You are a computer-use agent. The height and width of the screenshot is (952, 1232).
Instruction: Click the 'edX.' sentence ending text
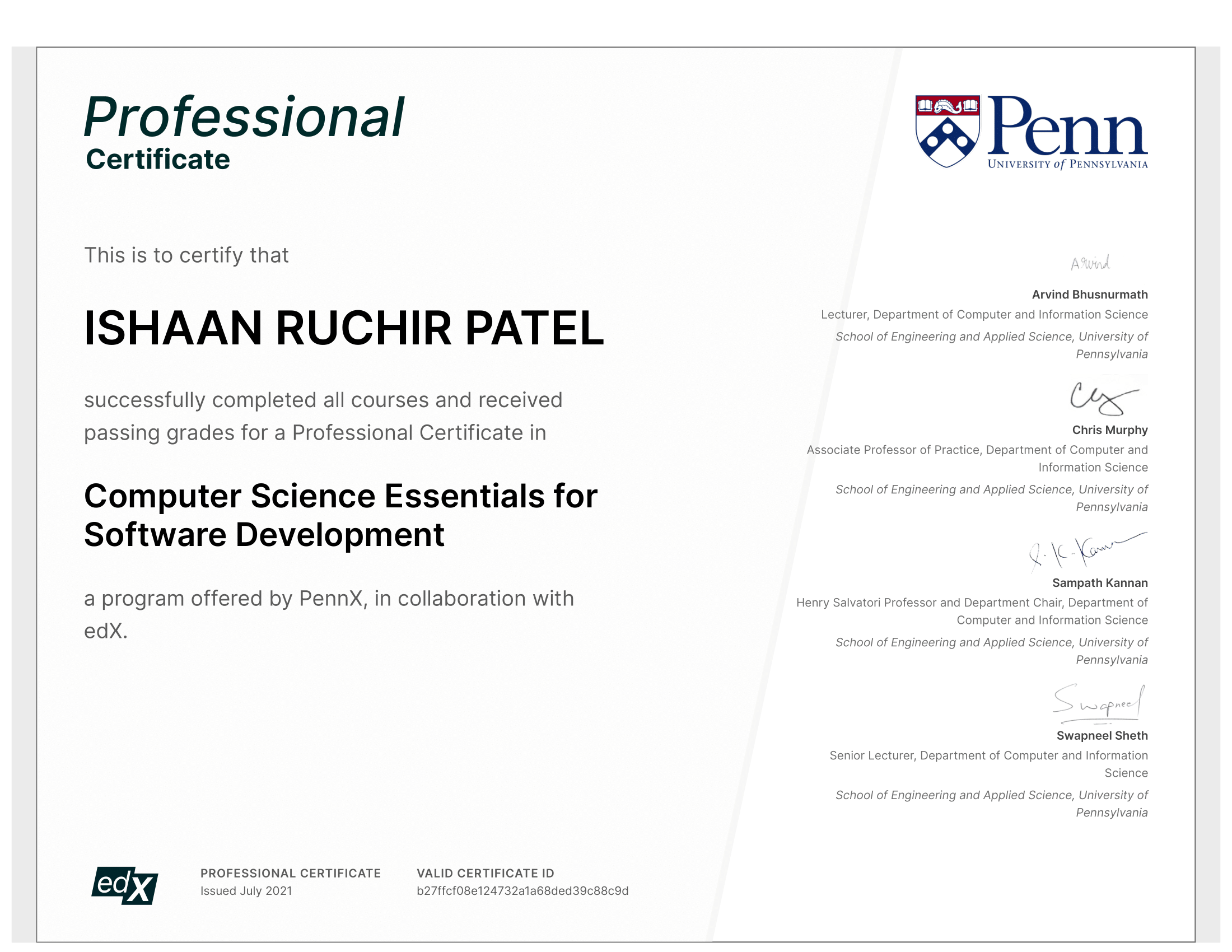[x=106, y=631]
